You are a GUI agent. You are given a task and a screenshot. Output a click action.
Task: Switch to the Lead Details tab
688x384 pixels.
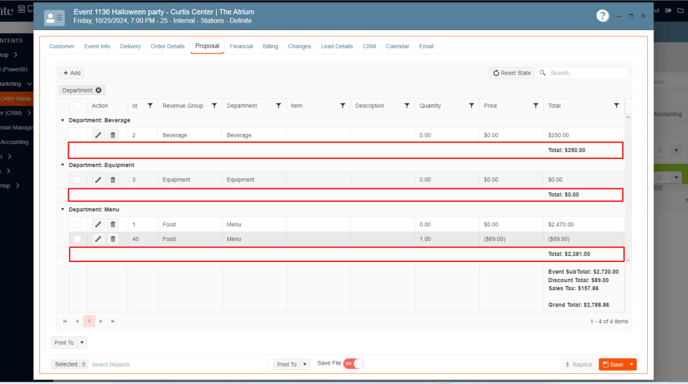(337, 46)
